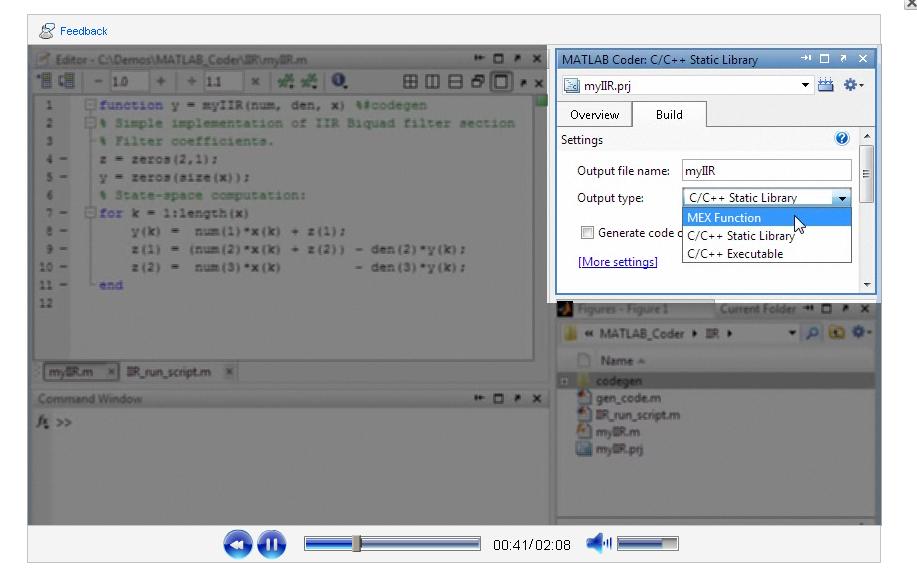
Task: Click the video progress slider handle
Action: (x=357, y=544)
